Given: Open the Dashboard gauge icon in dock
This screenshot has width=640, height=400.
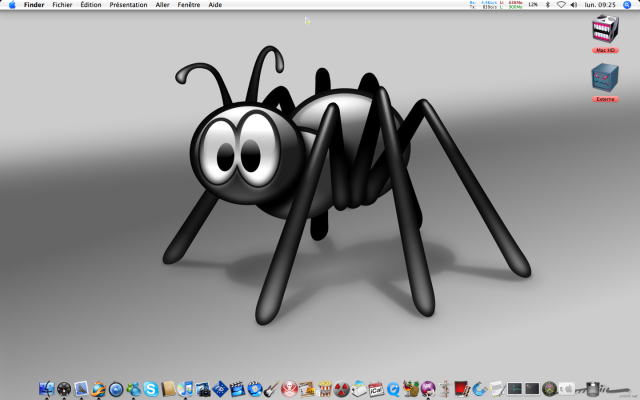Looking at the screenshot, I should [x=65, y=388].
